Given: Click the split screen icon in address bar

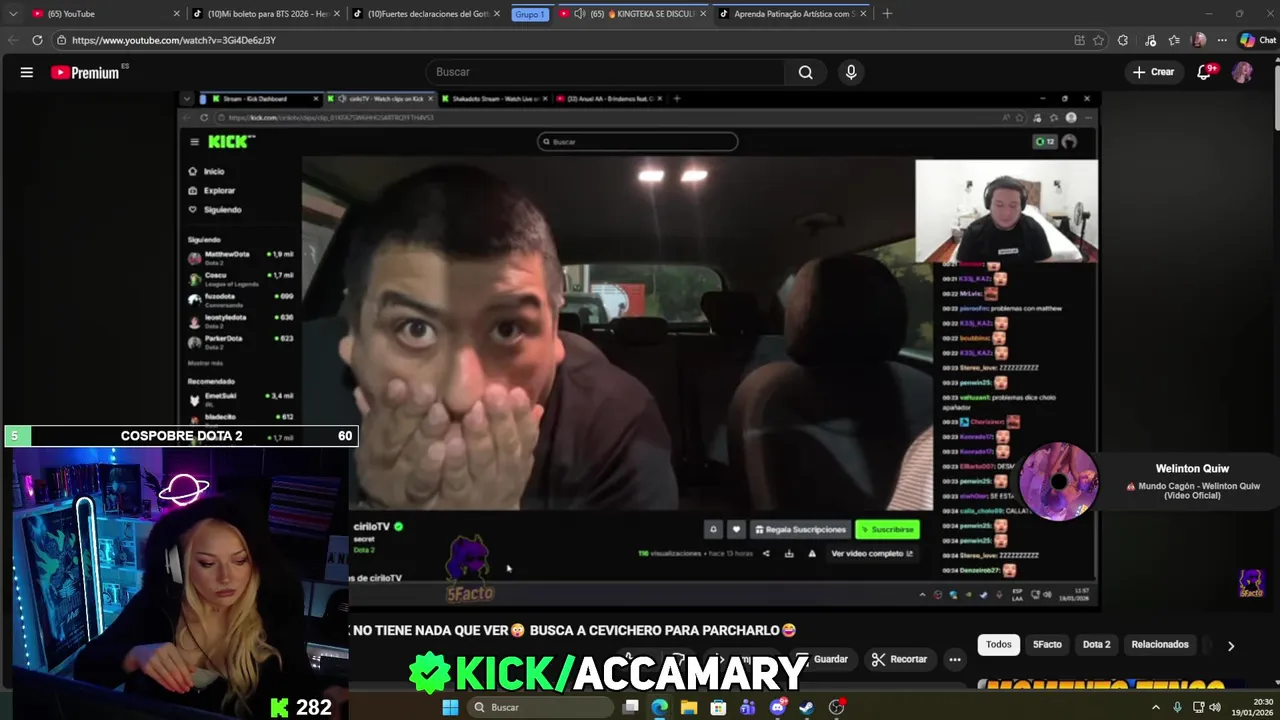Looking at the screenshot, I should click(1079, 40).
